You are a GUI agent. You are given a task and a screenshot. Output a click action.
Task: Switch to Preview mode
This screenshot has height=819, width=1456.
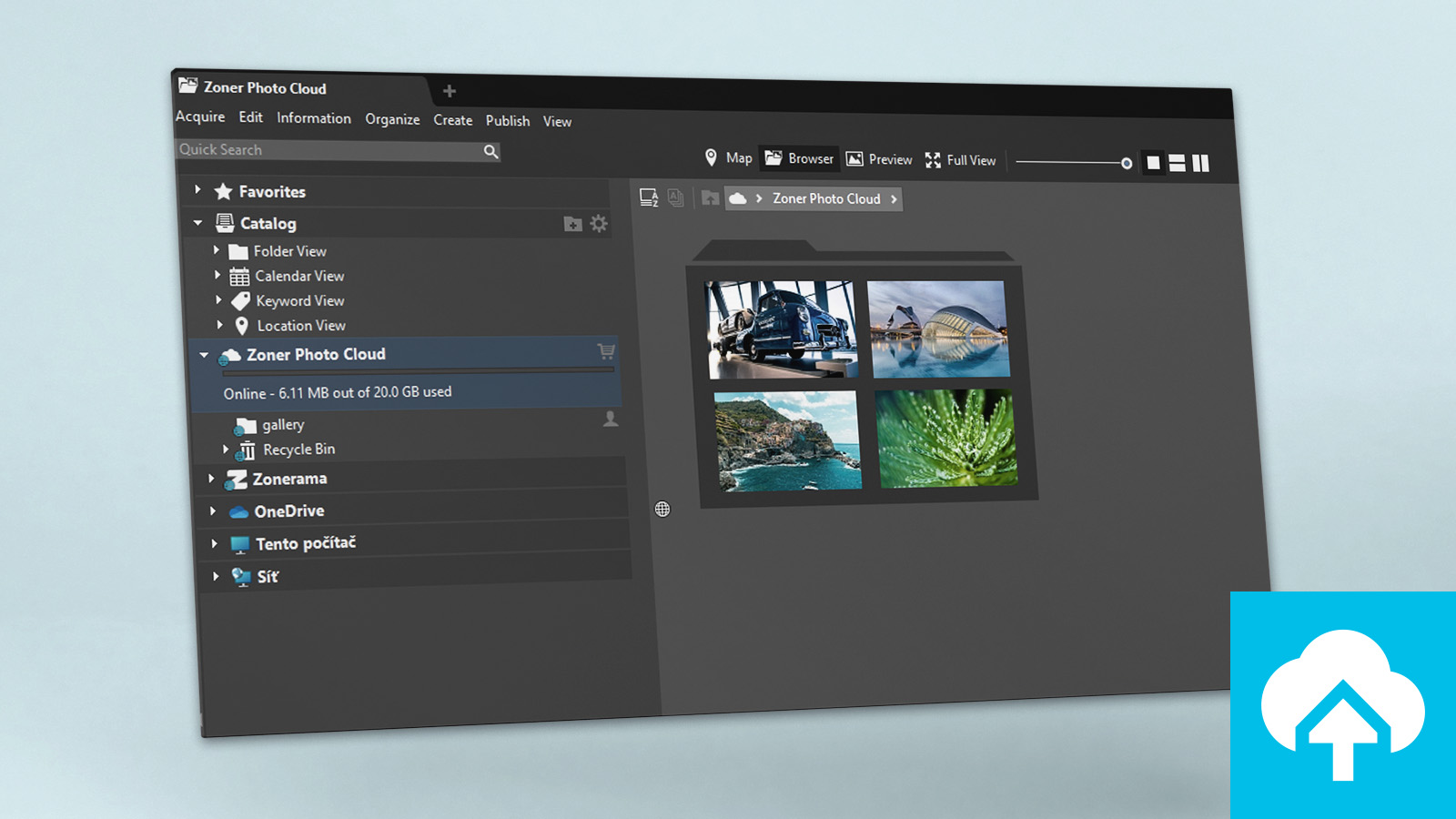pyautogui.click(x=879, y=159)
